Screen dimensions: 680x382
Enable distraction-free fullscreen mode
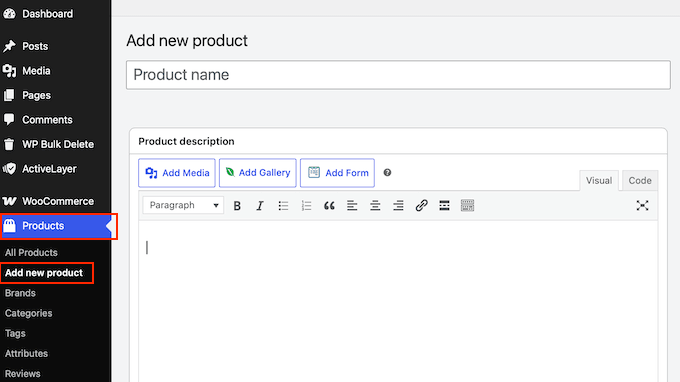point(642,206)
